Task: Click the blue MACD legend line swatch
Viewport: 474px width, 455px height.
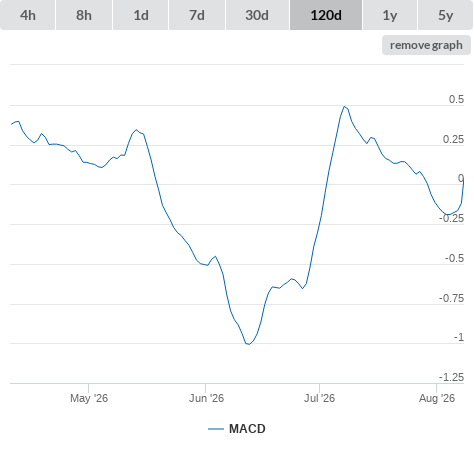Action: pos(216,429)
